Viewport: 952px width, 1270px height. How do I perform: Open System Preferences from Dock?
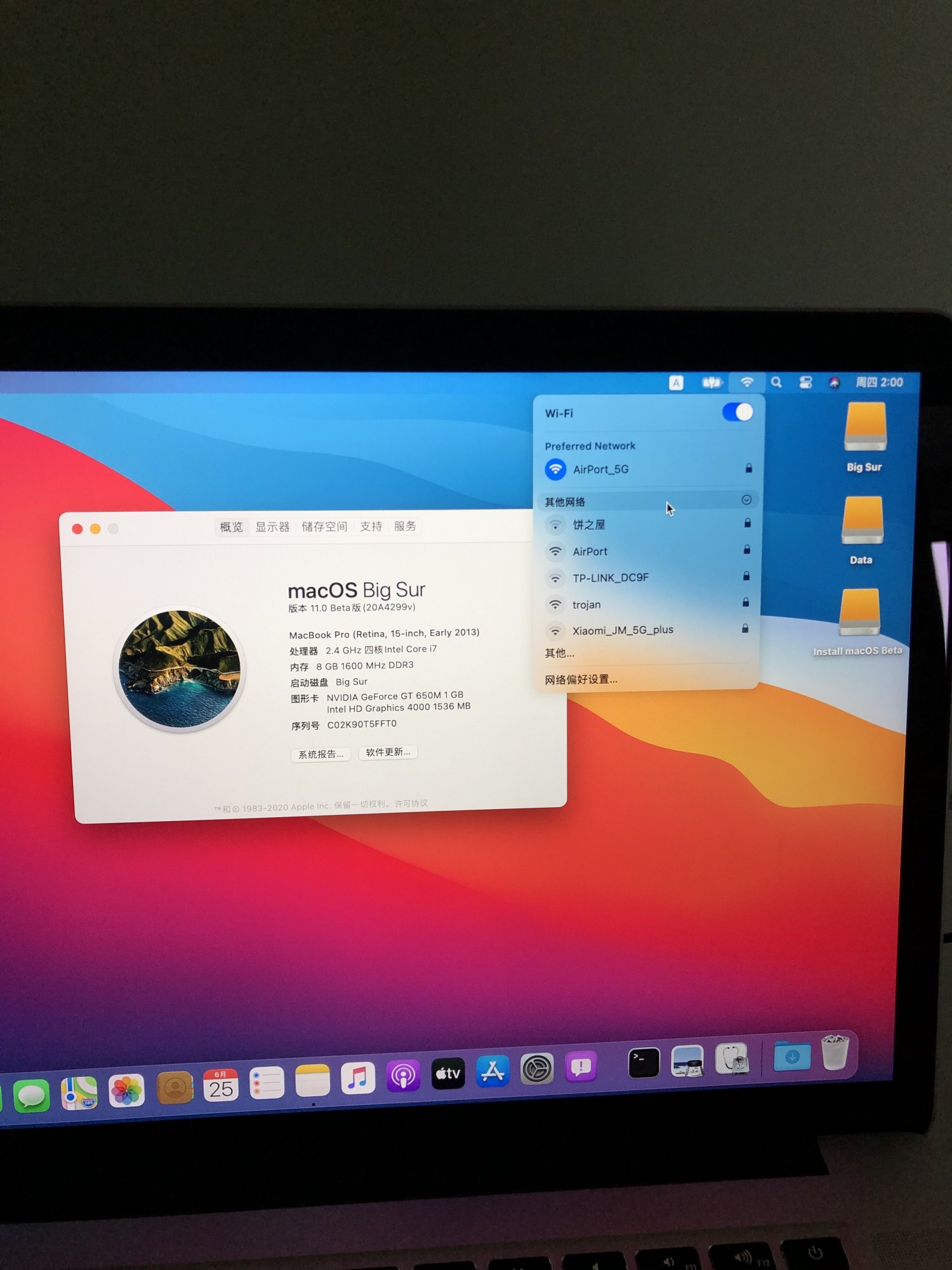537,1069
